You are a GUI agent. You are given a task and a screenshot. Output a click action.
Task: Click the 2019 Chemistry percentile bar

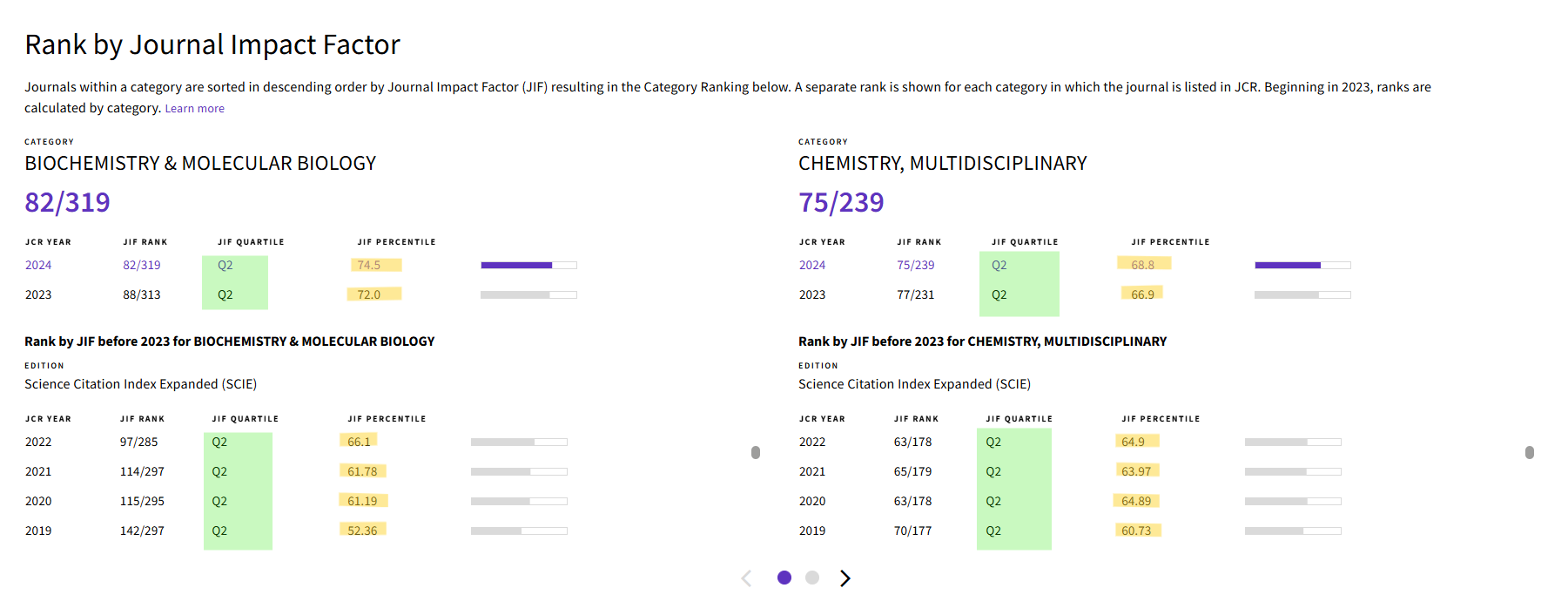pos(1293,531)
